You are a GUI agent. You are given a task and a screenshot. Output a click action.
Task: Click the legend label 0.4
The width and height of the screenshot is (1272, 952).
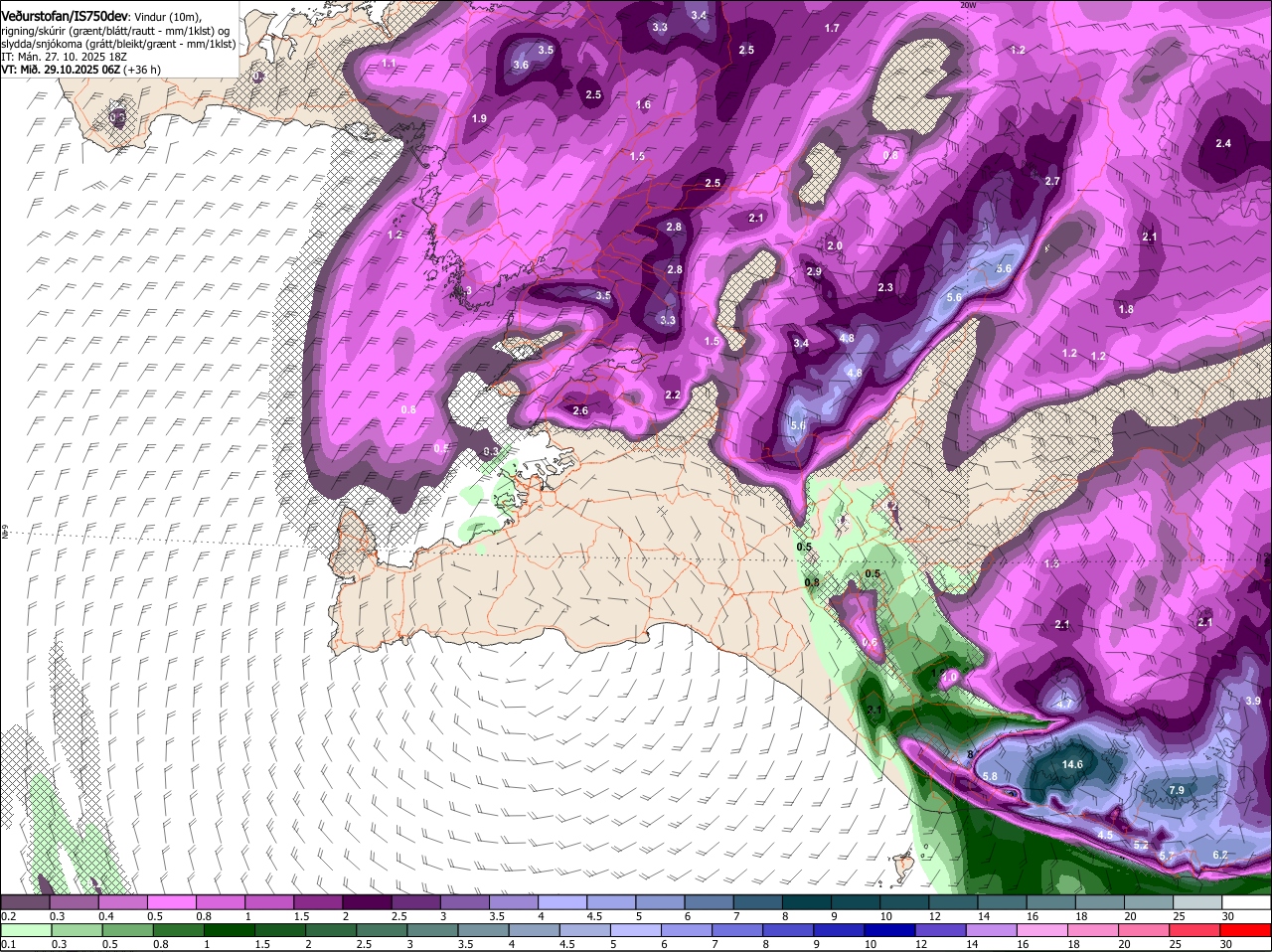coord(106,916)
